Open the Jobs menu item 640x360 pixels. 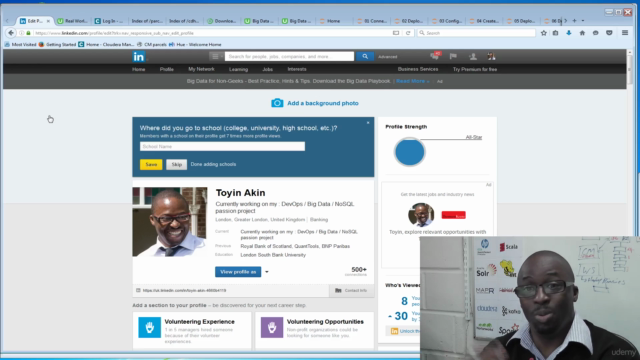[x=267, y=69]
